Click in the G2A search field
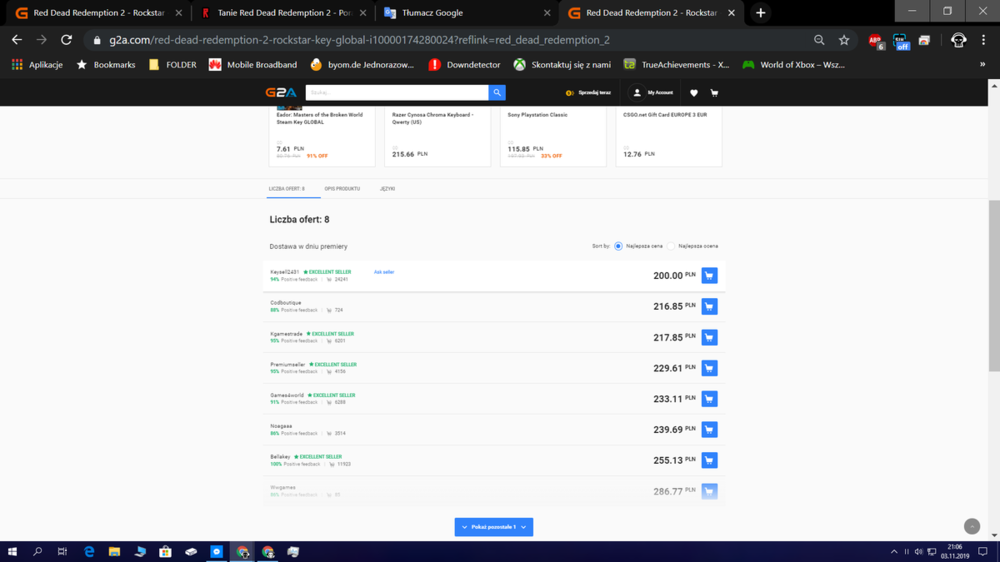 coord(396,92)
